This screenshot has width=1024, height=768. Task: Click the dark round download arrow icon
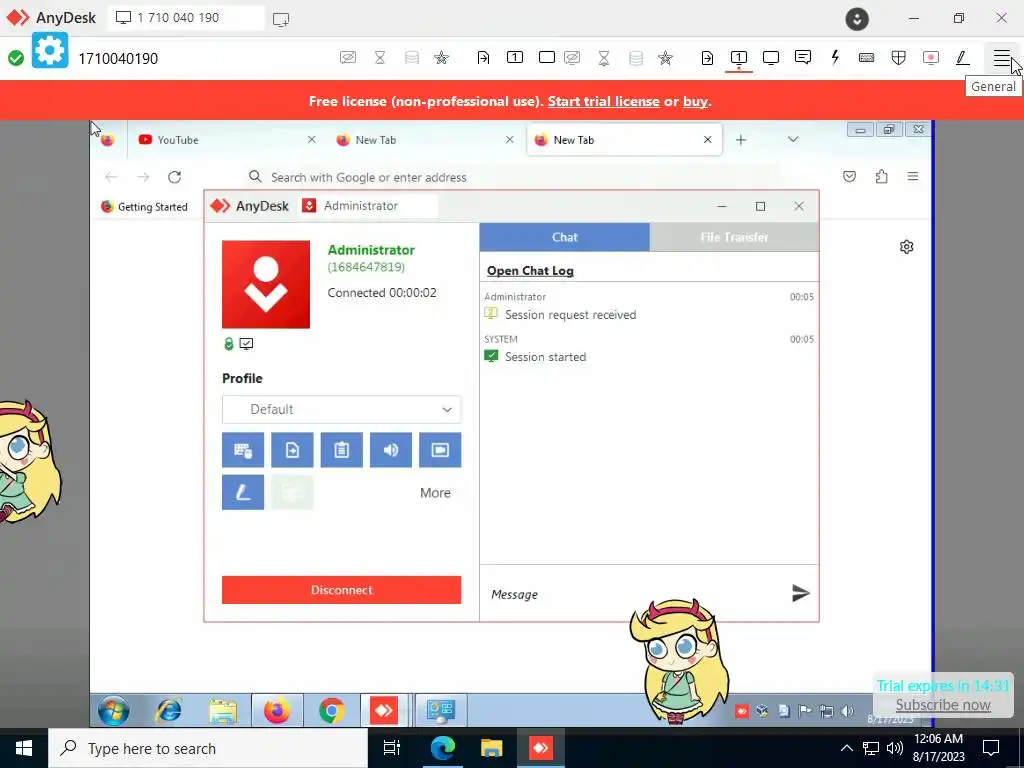click(x=857, y=19)
